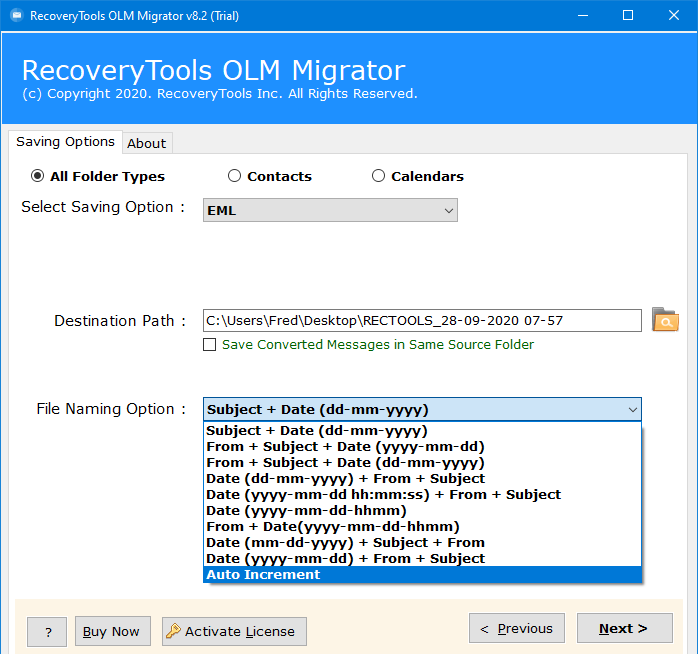
Task: Choose Subject + Date (dd-mm-yyyy) from list
Action: pos(422,431)
